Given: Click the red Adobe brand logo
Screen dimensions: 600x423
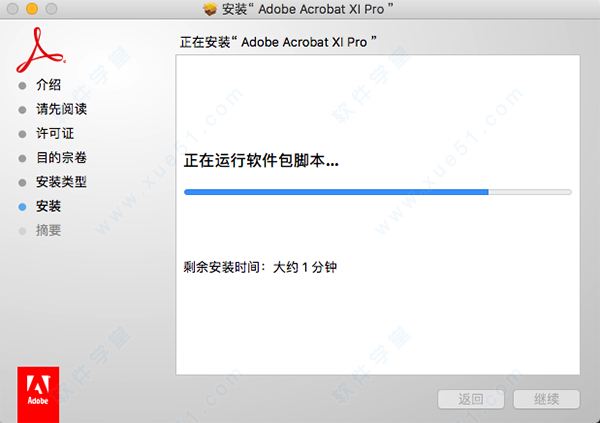Looking at the screenshot, I should pyautogui.click(x=38, y=394).
